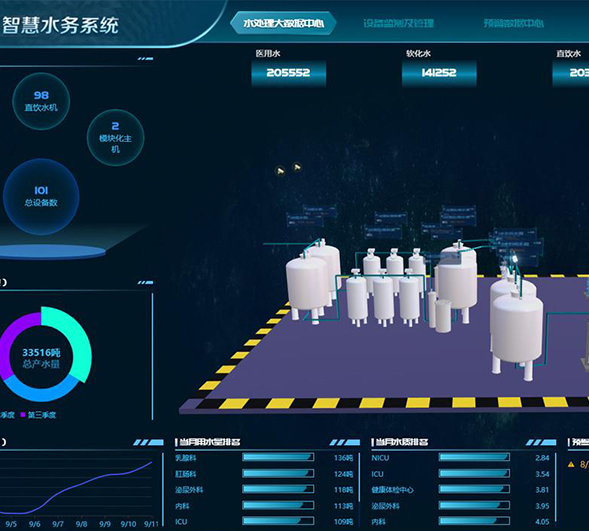This screenshot has width=589, height=531.
Task: Click the glowing light marker above the right tanks
Action: point(515,259)
